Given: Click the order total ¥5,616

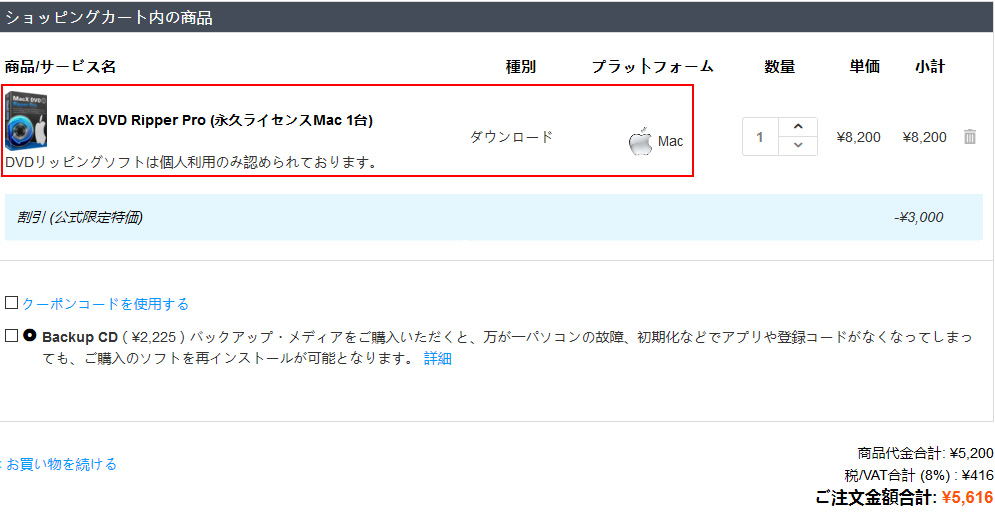Looking at the screenshot, I should (967, 498).
